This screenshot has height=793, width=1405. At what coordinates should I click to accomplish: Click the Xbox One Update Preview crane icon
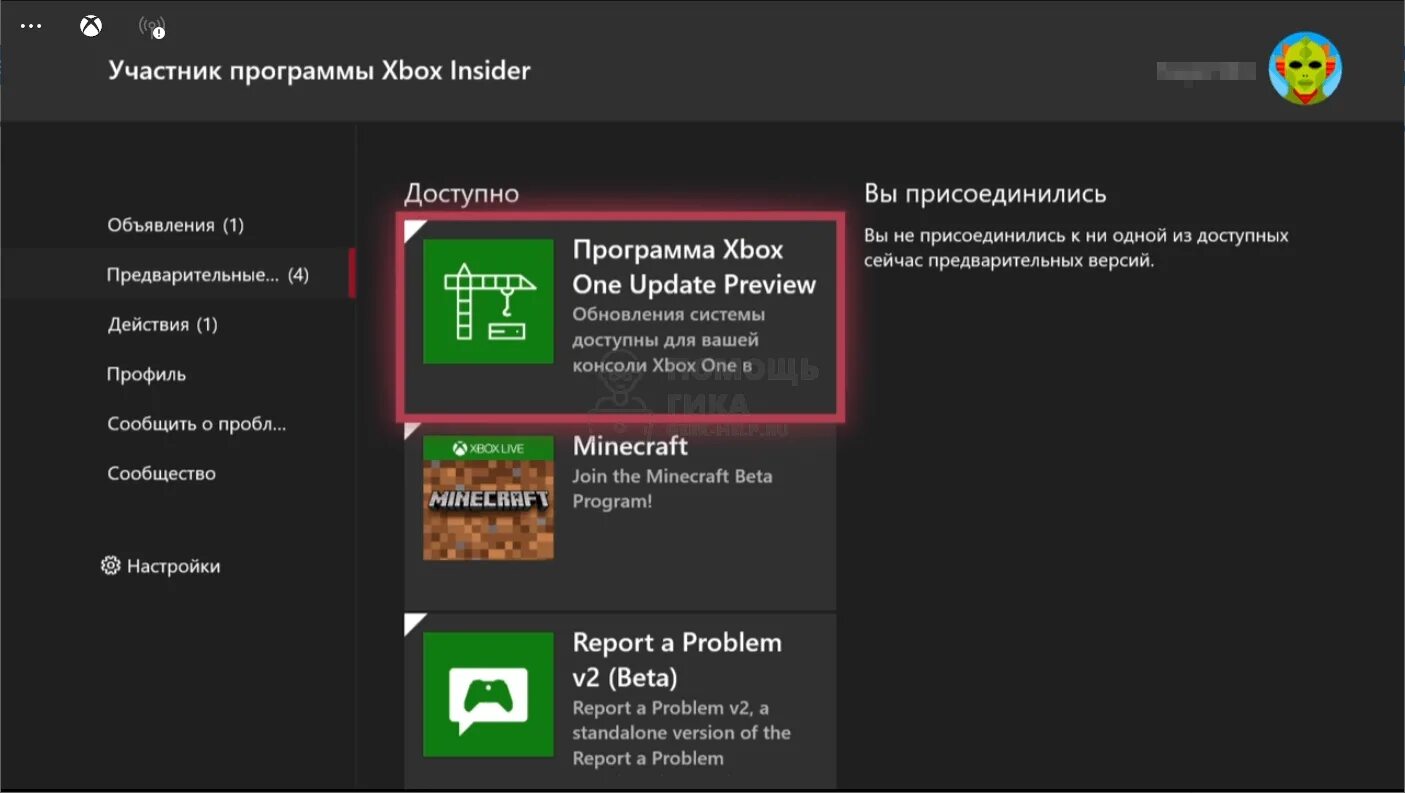[488, 301]
